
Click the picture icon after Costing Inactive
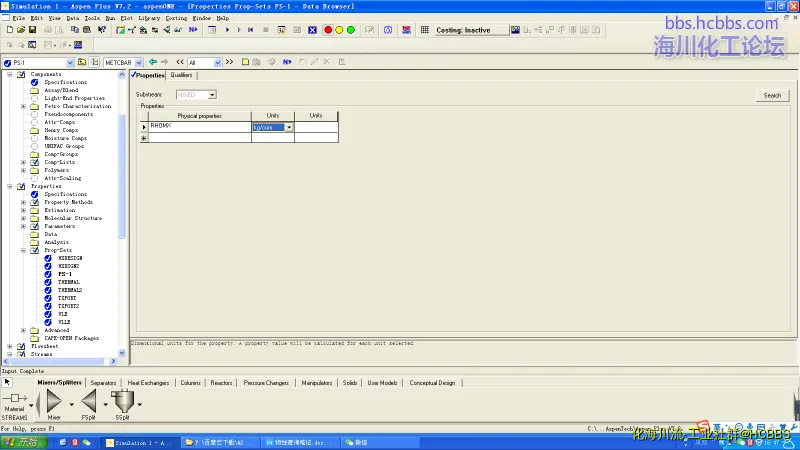(515, 30)
